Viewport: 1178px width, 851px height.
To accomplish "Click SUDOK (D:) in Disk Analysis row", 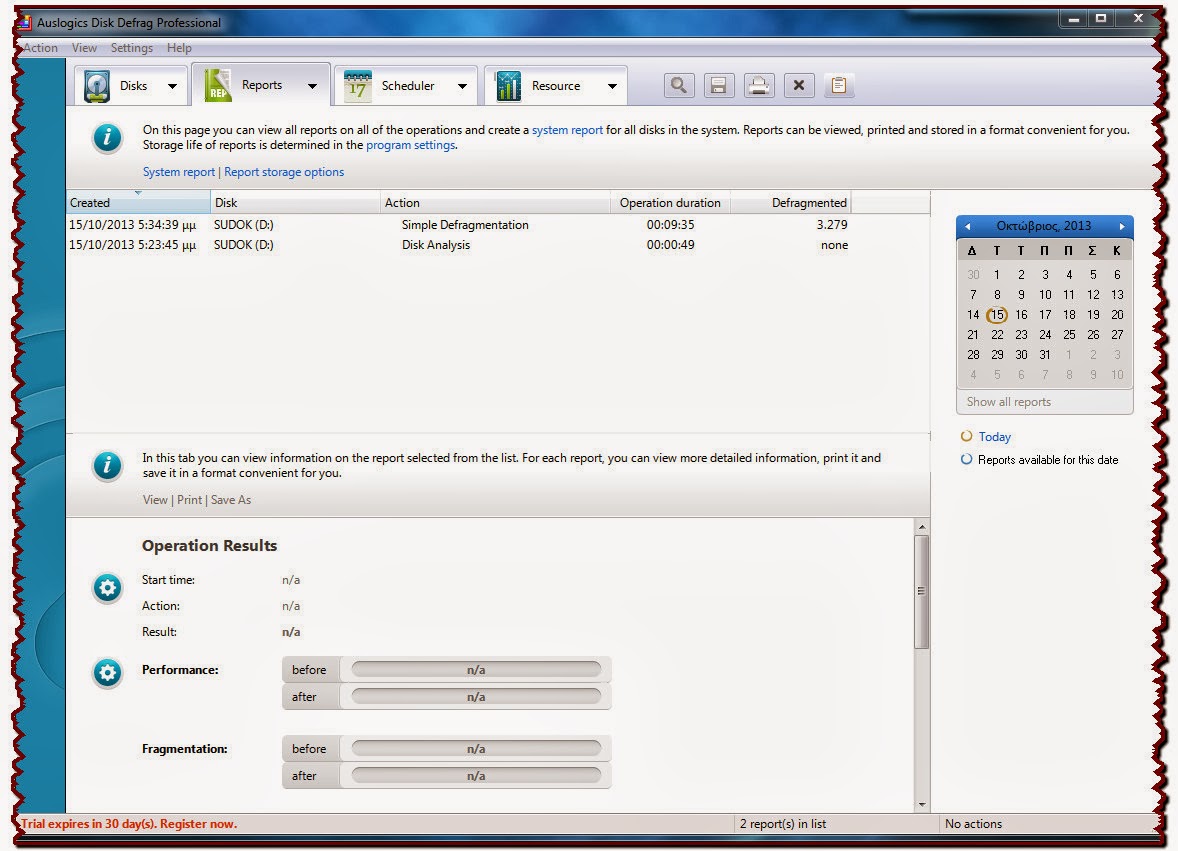I will point(243,245).
